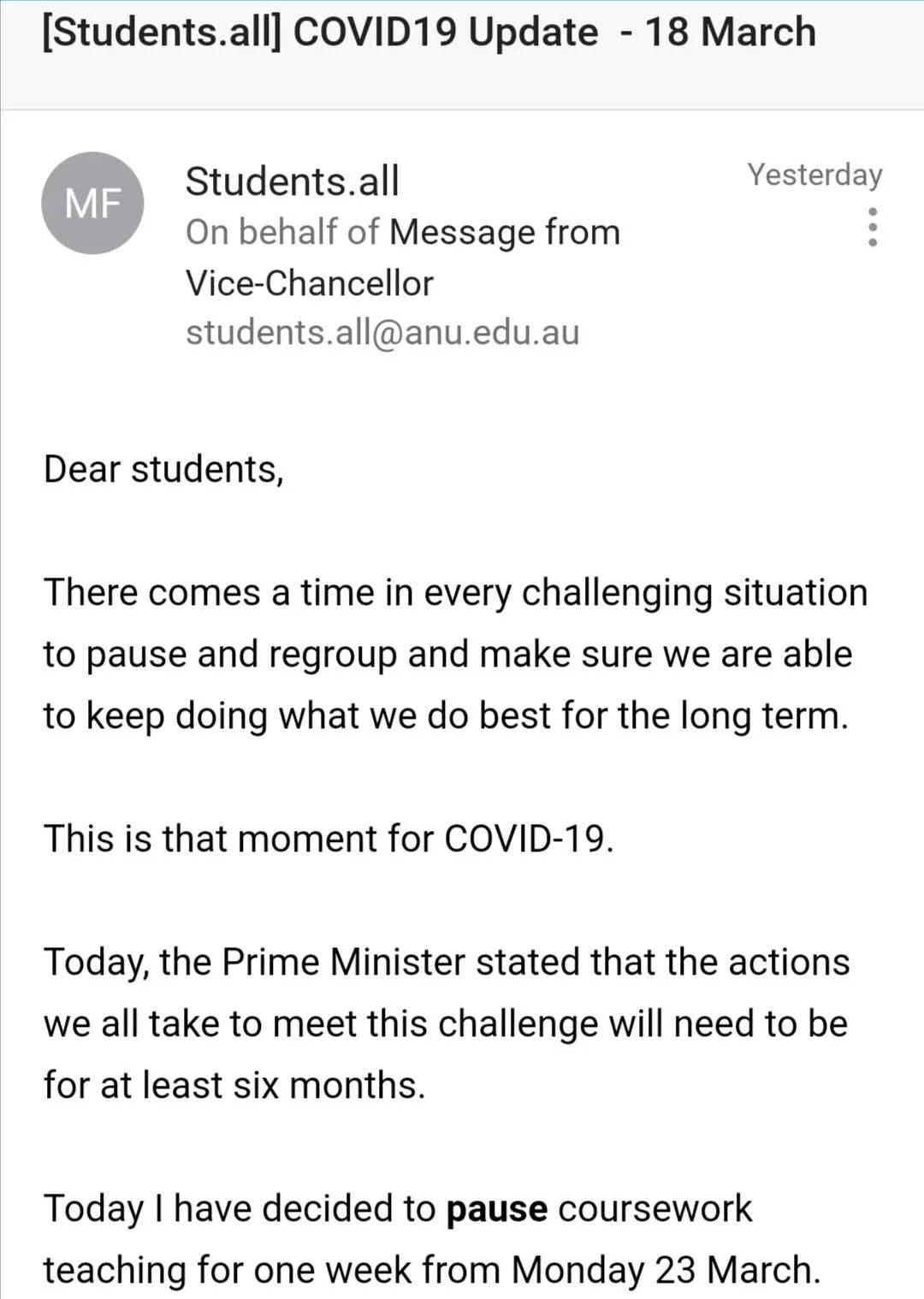The image size is (924, 1299).
Task: Tap the bold word 'pause'
Action: click(x=497, y=1209)
